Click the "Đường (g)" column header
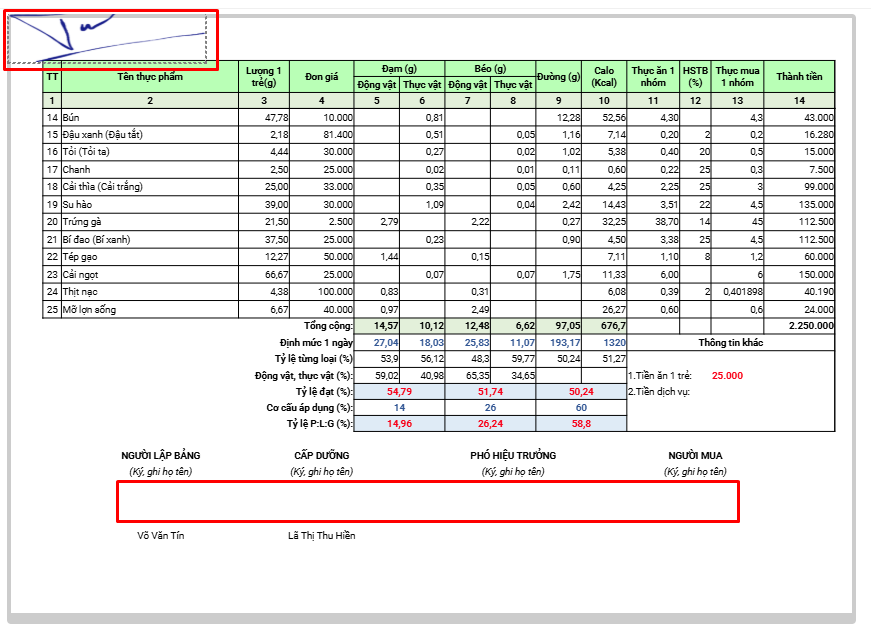The height and width of the screenshot is (632, 871). tap(558, 77)
